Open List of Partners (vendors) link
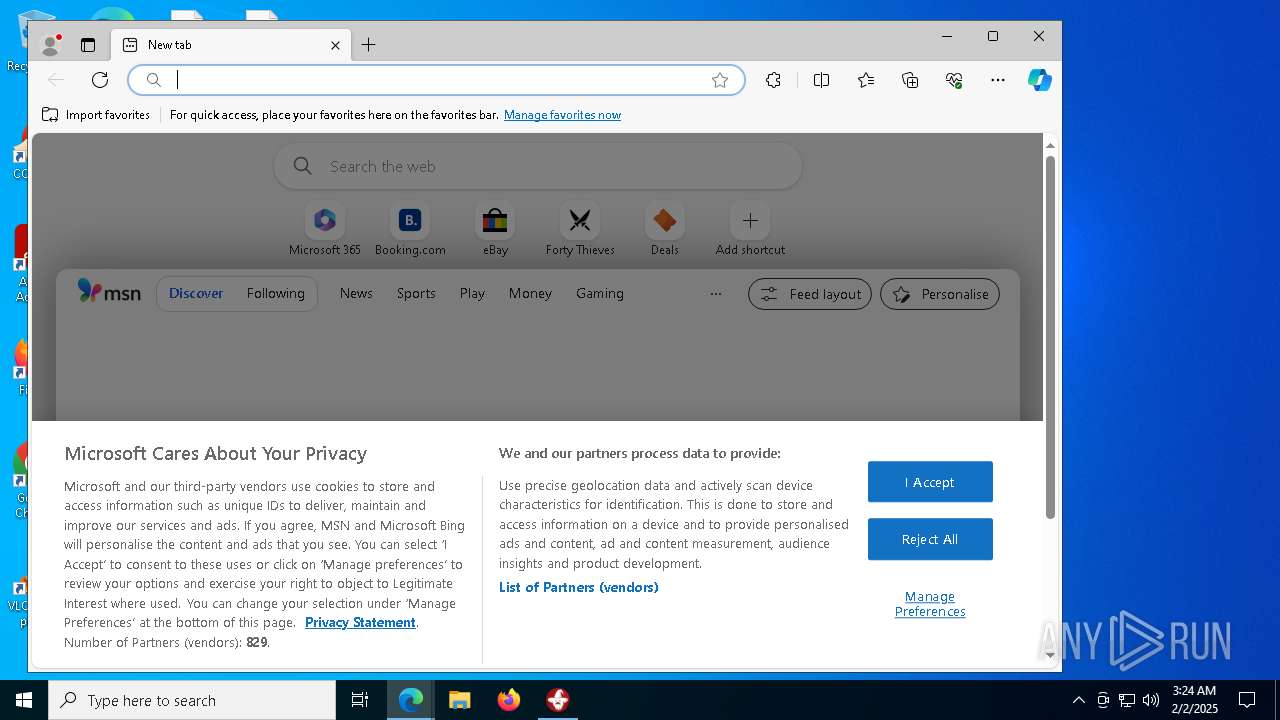 [x=578, y=587]
